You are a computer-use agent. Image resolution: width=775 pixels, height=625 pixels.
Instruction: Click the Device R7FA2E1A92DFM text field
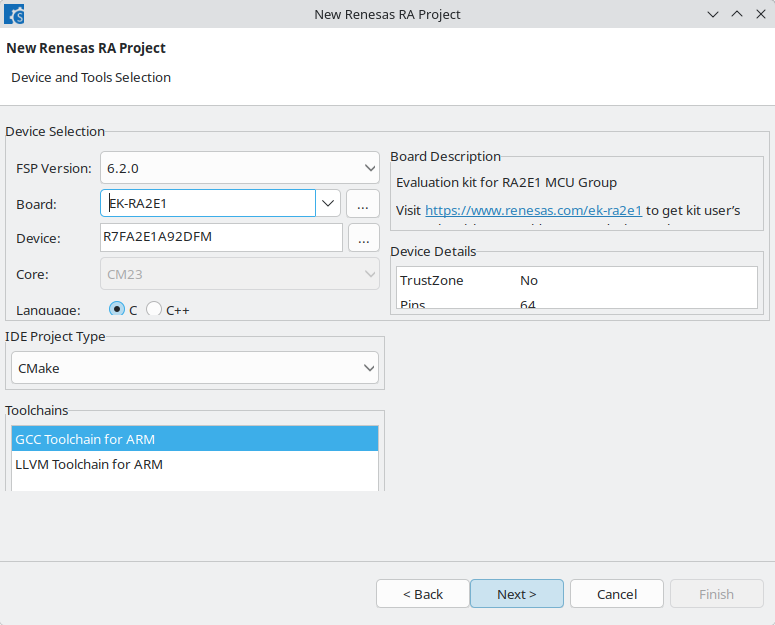click(221, 237)
